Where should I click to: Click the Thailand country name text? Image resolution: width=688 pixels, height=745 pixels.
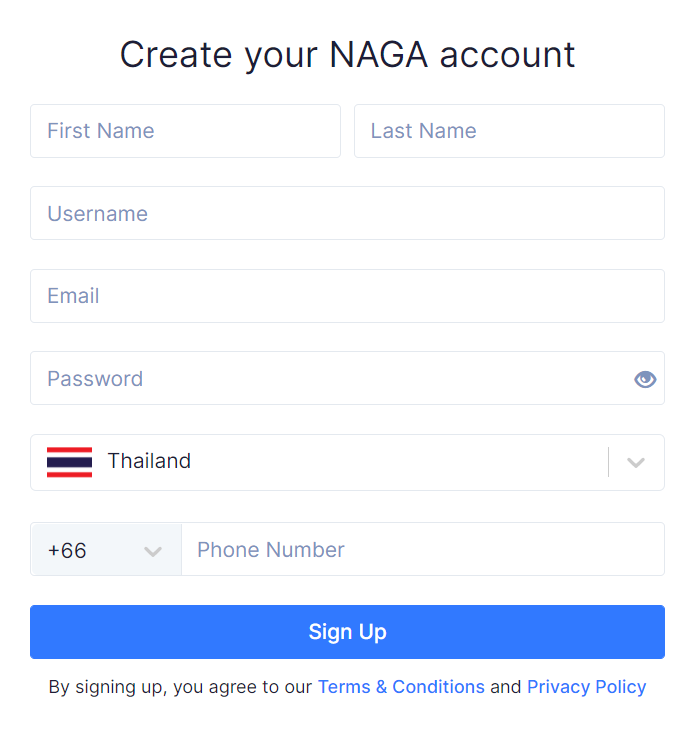149,461
